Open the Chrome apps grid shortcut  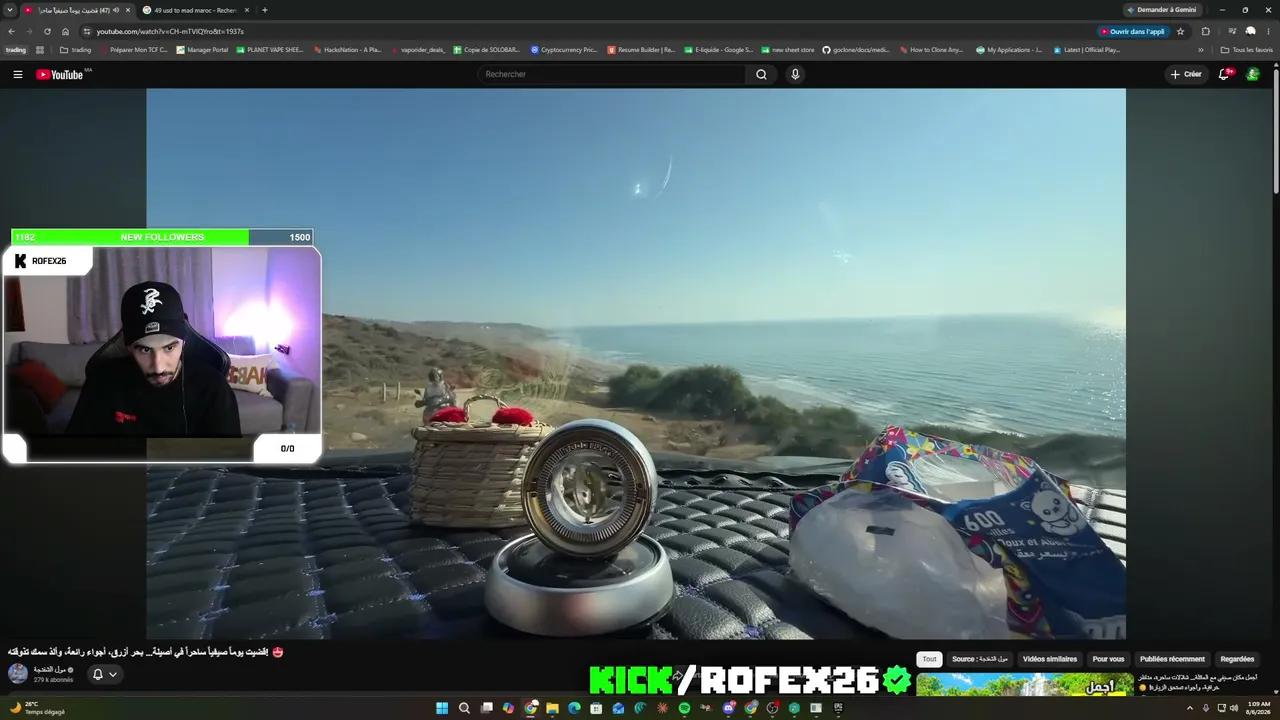point(40,50)
